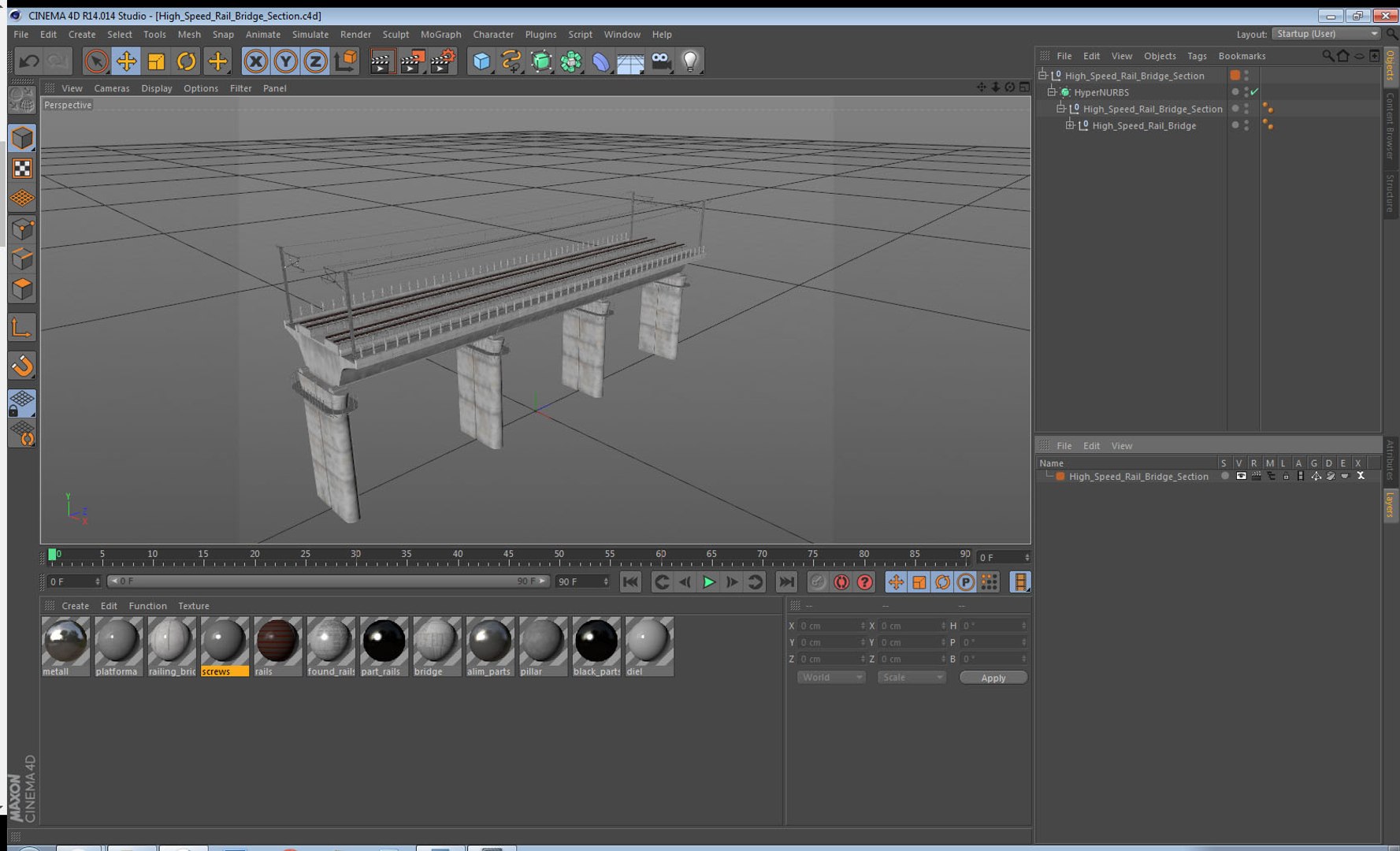Image resolution: width=1400 pixels, height=851 pixels.
Task: Open material manager Texture menu
Action: (194, 606)
